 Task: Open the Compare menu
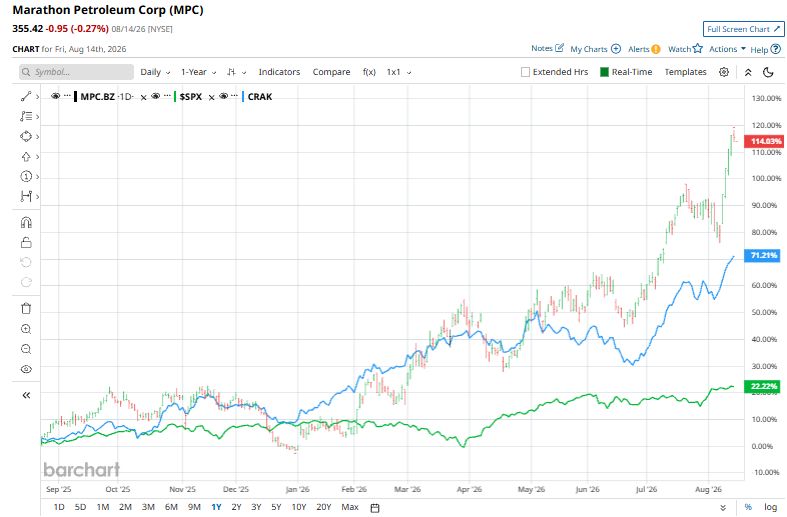[331, 72]
